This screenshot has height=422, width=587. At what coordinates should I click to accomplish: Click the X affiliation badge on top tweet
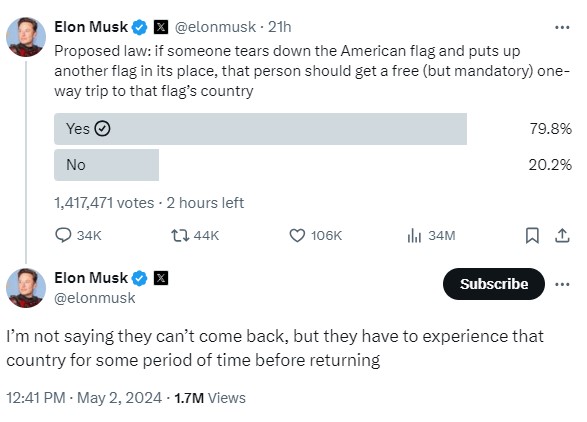[x=161, y=27]
